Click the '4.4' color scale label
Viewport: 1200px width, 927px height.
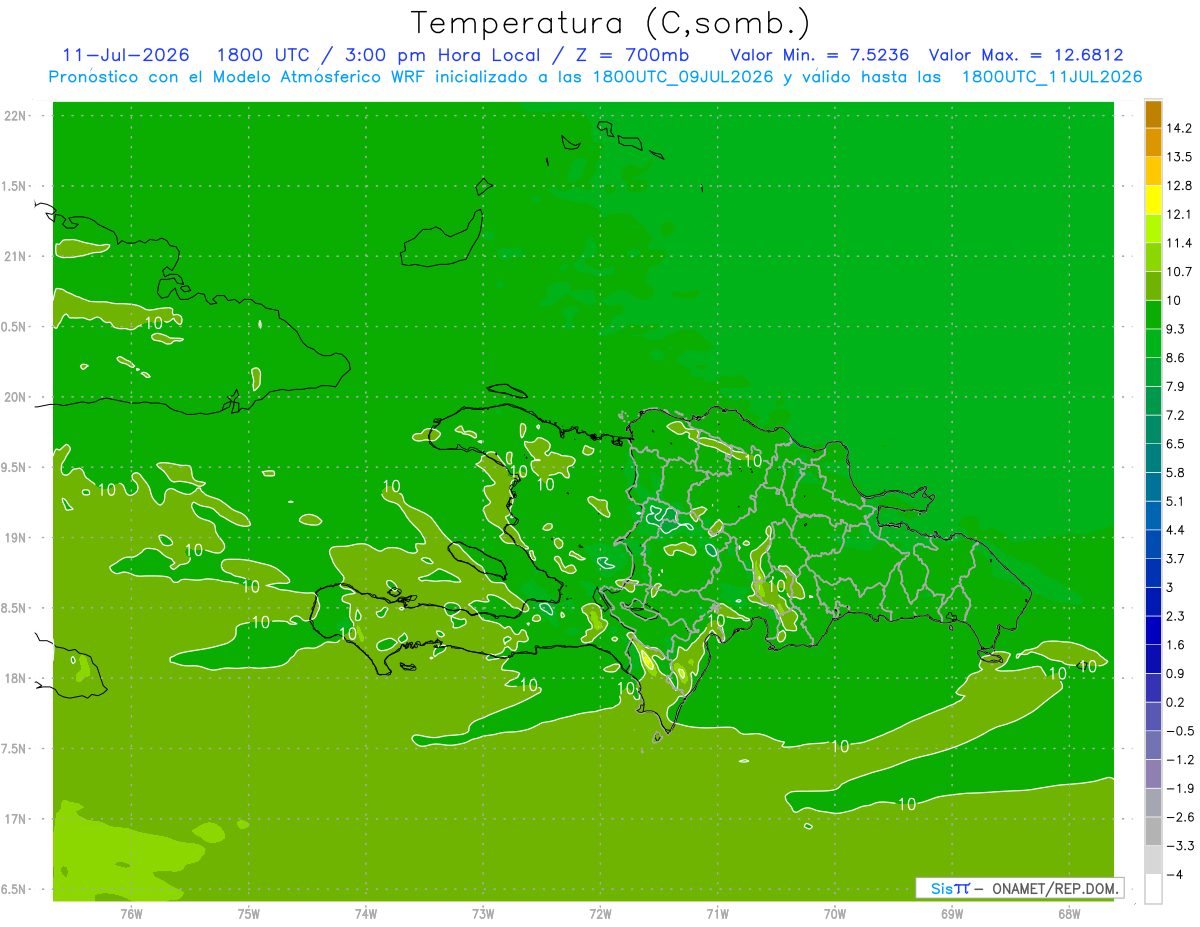(1176, 530)
